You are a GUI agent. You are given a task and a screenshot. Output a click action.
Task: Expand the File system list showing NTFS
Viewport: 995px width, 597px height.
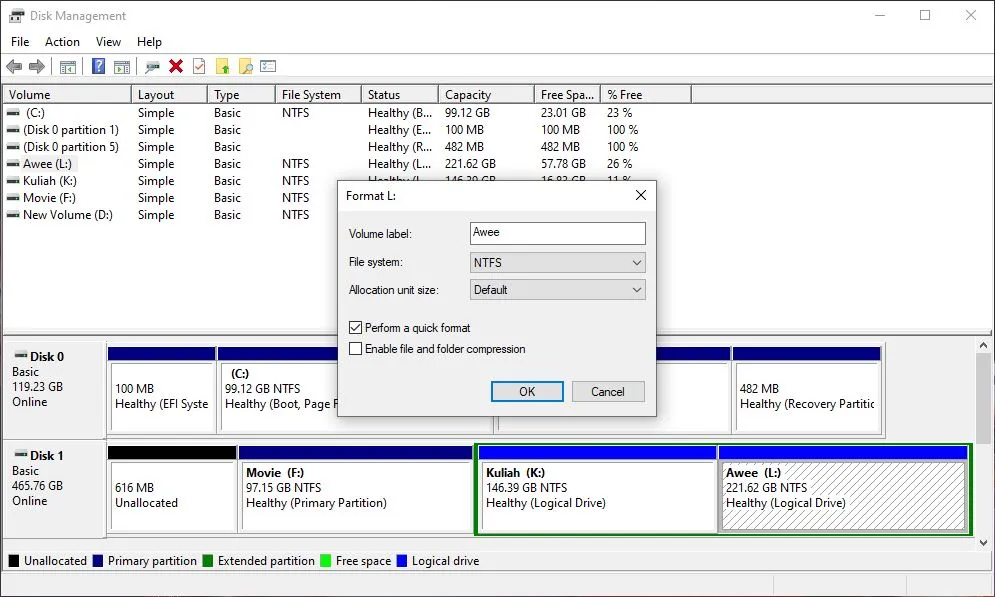(638, 262)
